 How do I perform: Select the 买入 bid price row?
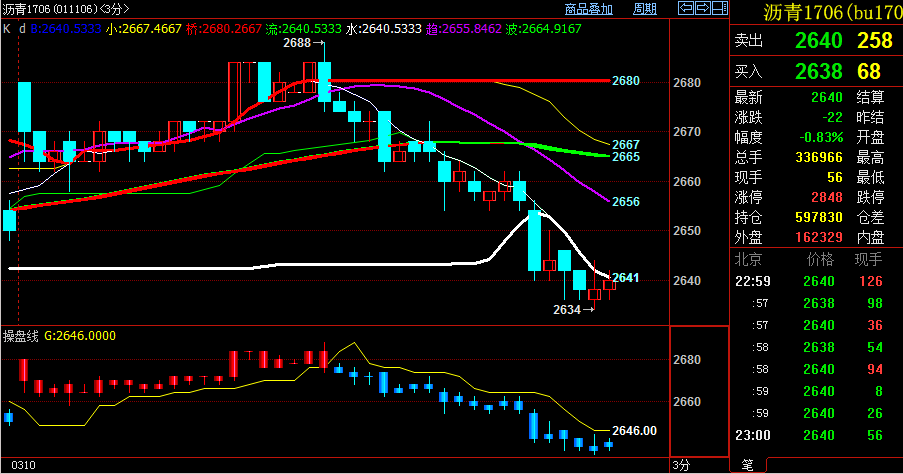tap(817, 71)
